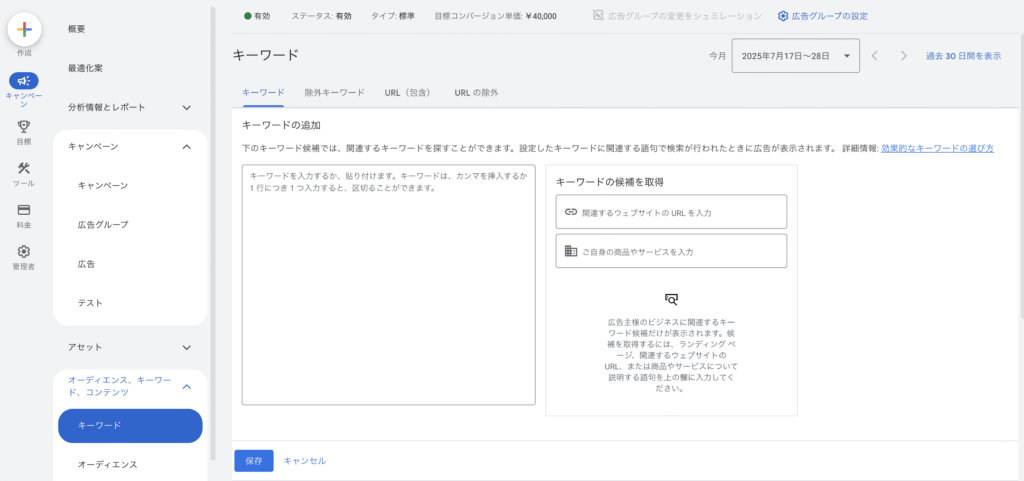
Task: Open 効果的なキーワードの選び方 link
Action: point(938,148)
